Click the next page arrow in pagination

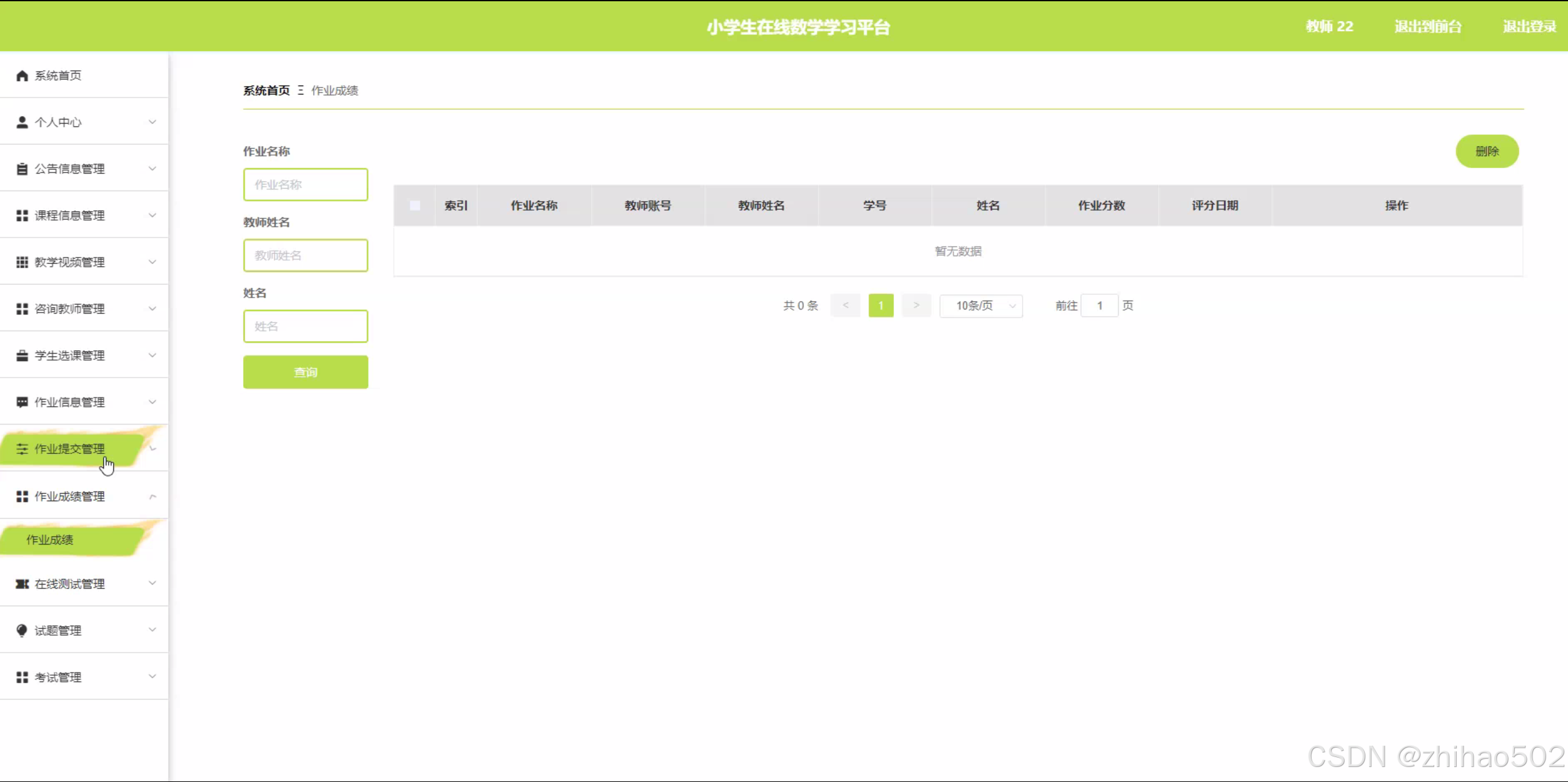point(916,306)
